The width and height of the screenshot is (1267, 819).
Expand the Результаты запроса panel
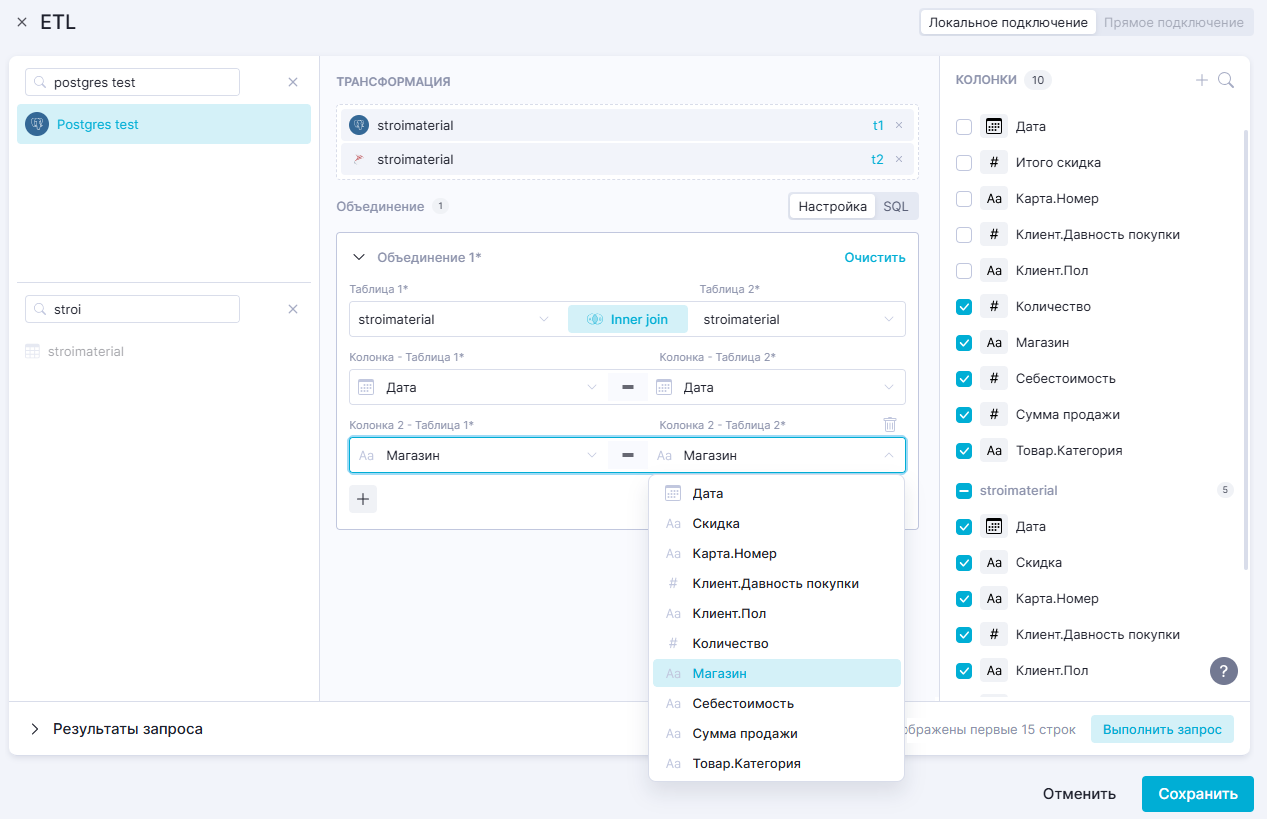(35, 729)
